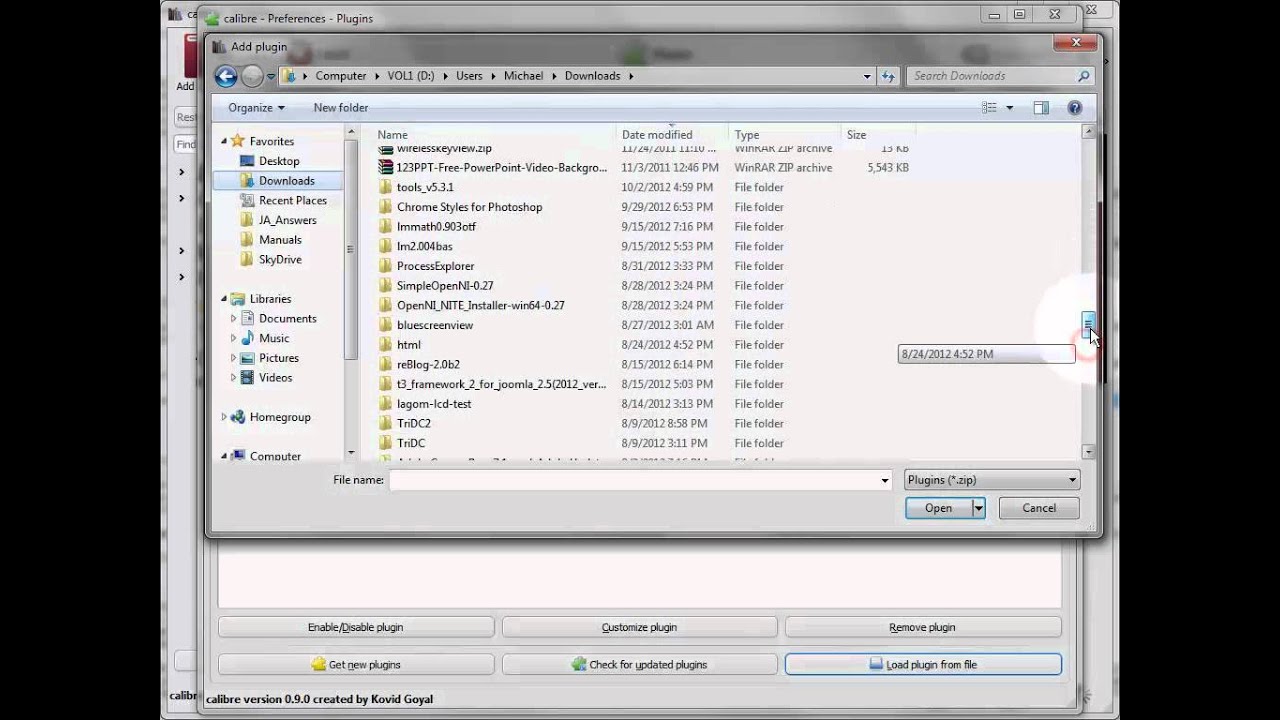
Task: Open the recent locations dropdown arrow
Action: 271,76
